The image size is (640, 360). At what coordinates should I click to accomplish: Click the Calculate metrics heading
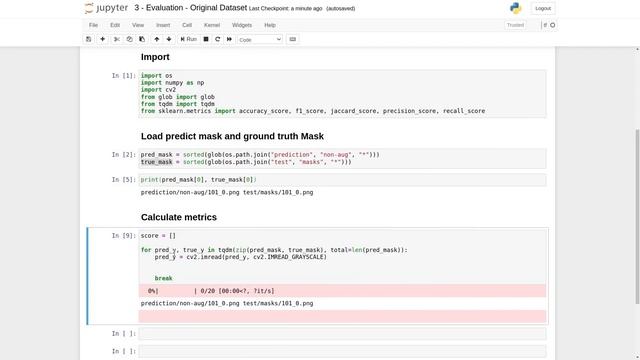[x=179, y=217]
